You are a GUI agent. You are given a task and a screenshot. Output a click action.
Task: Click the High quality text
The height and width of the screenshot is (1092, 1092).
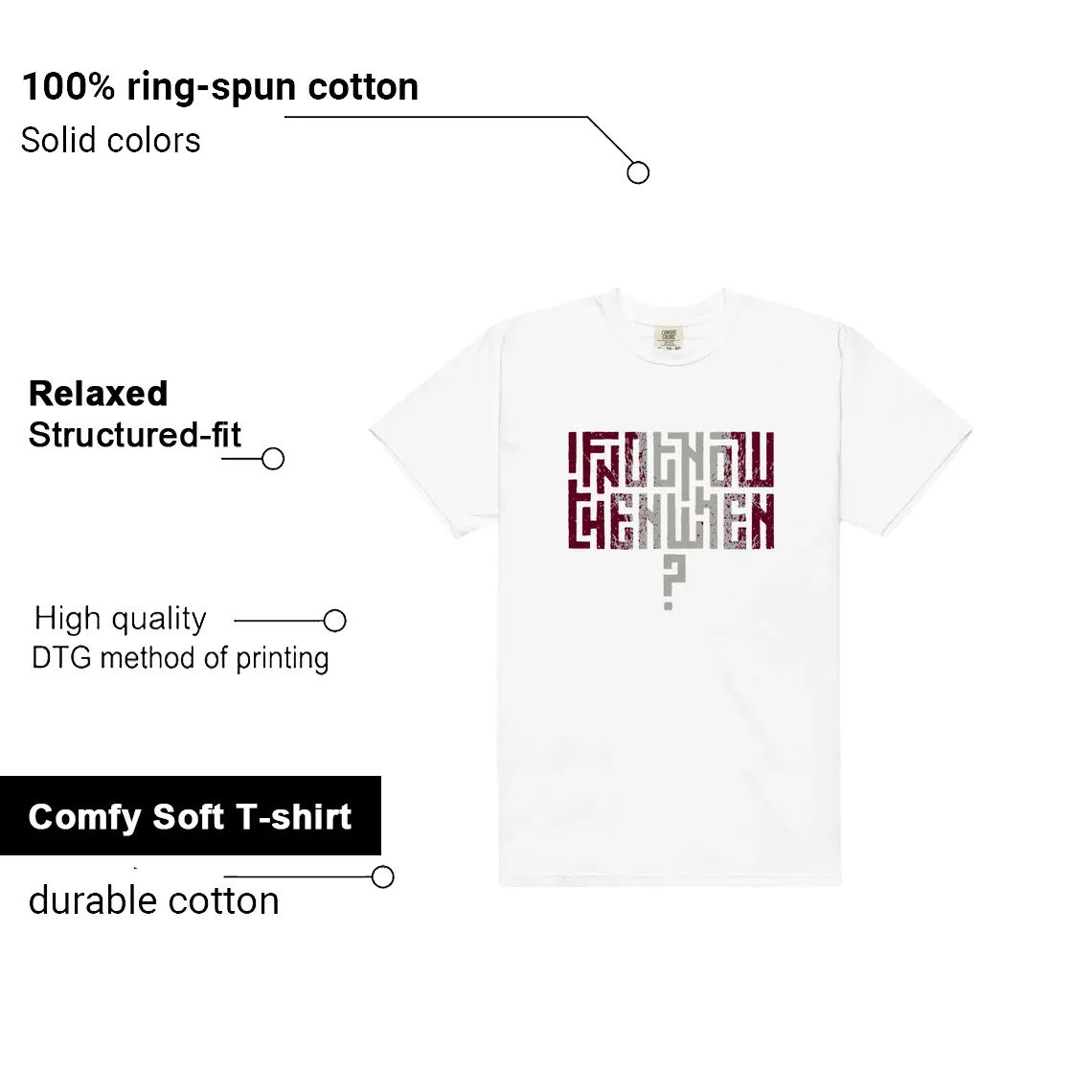pos(121,619)
